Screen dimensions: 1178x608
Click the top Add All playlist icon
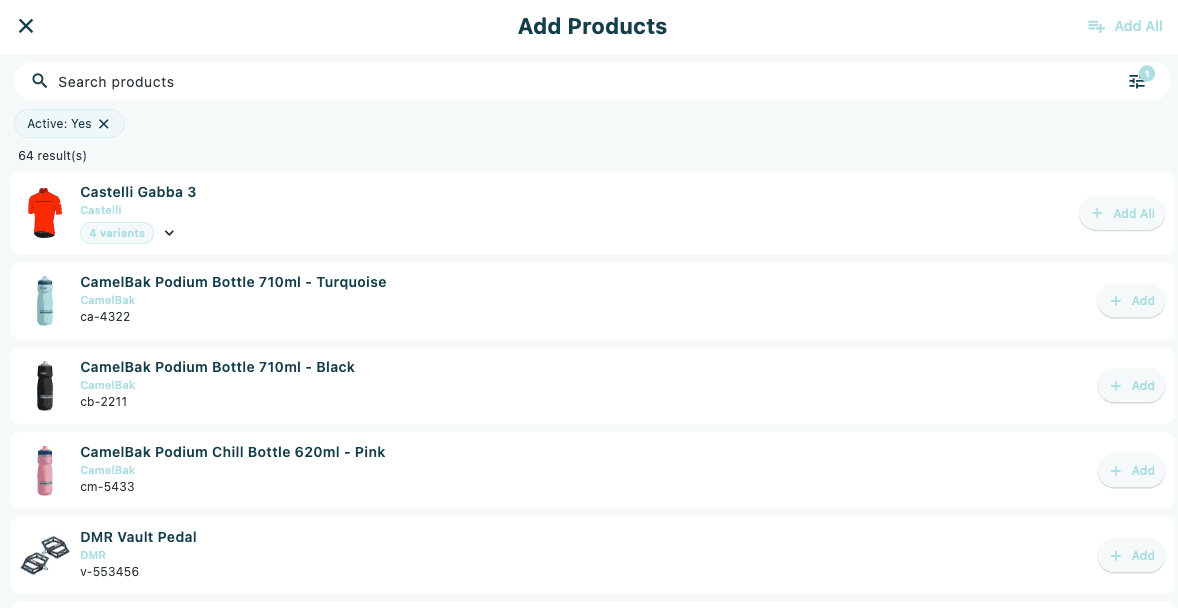pyautogui.click(x=1096, y=26)
